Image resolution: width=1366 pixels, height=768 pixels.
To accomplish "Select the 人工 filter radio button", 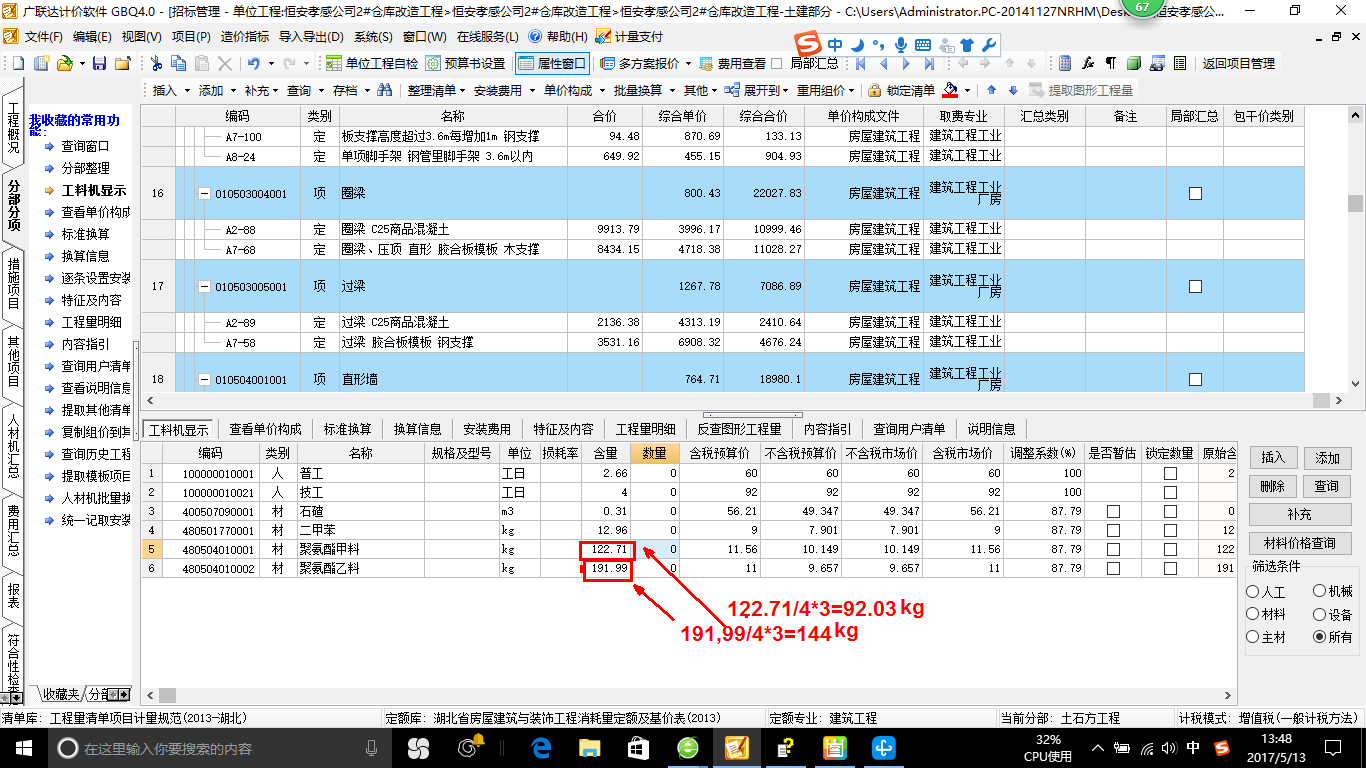I will (x=1253, y=591).
